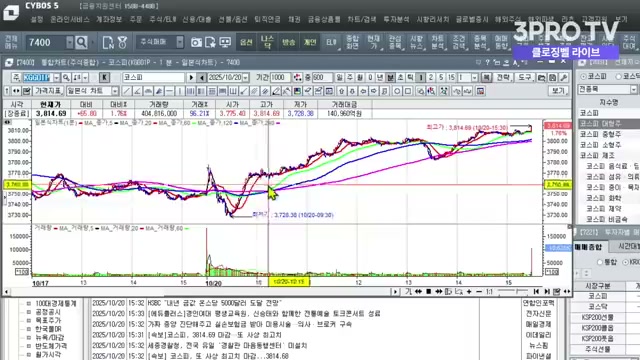Click the stock code search magnifier in chart toolbar
This screenshot has width=640, height=360.
pos(66,78)
